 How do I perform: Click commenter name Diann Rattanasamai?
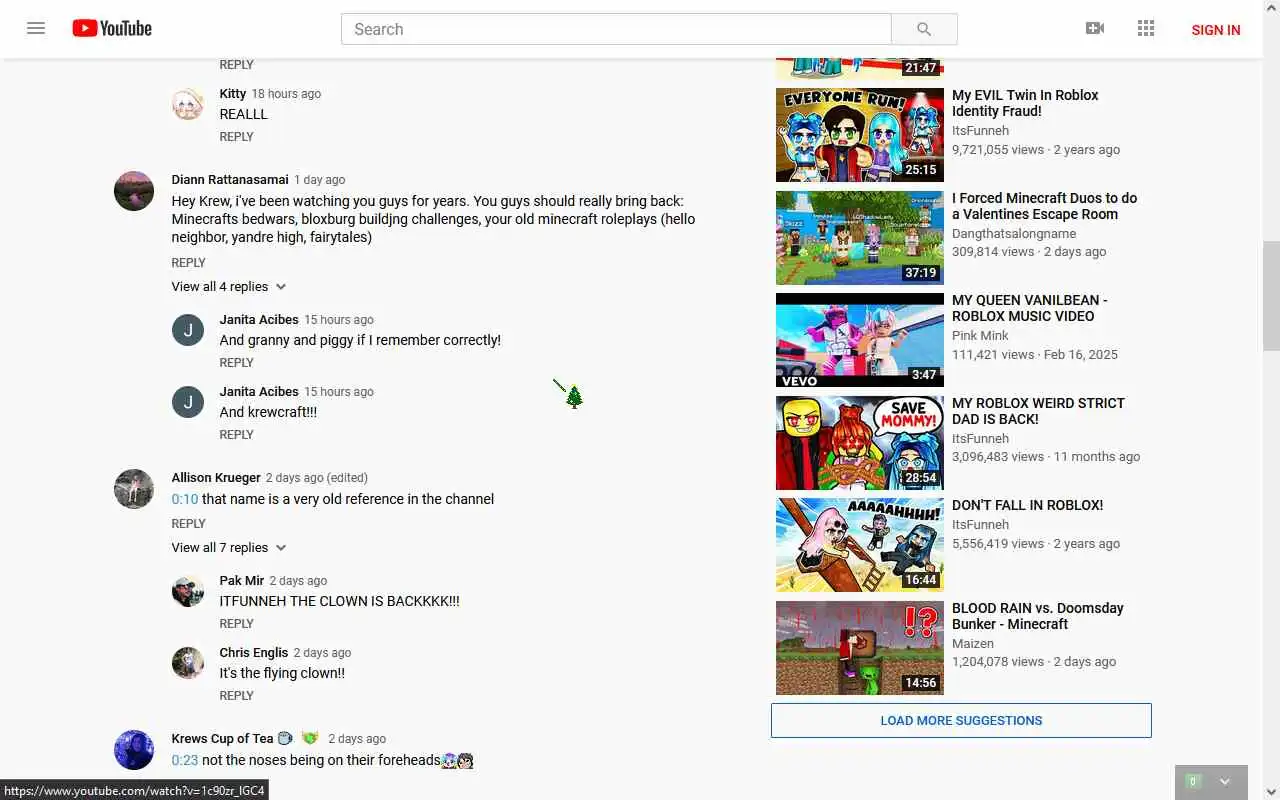230,180
